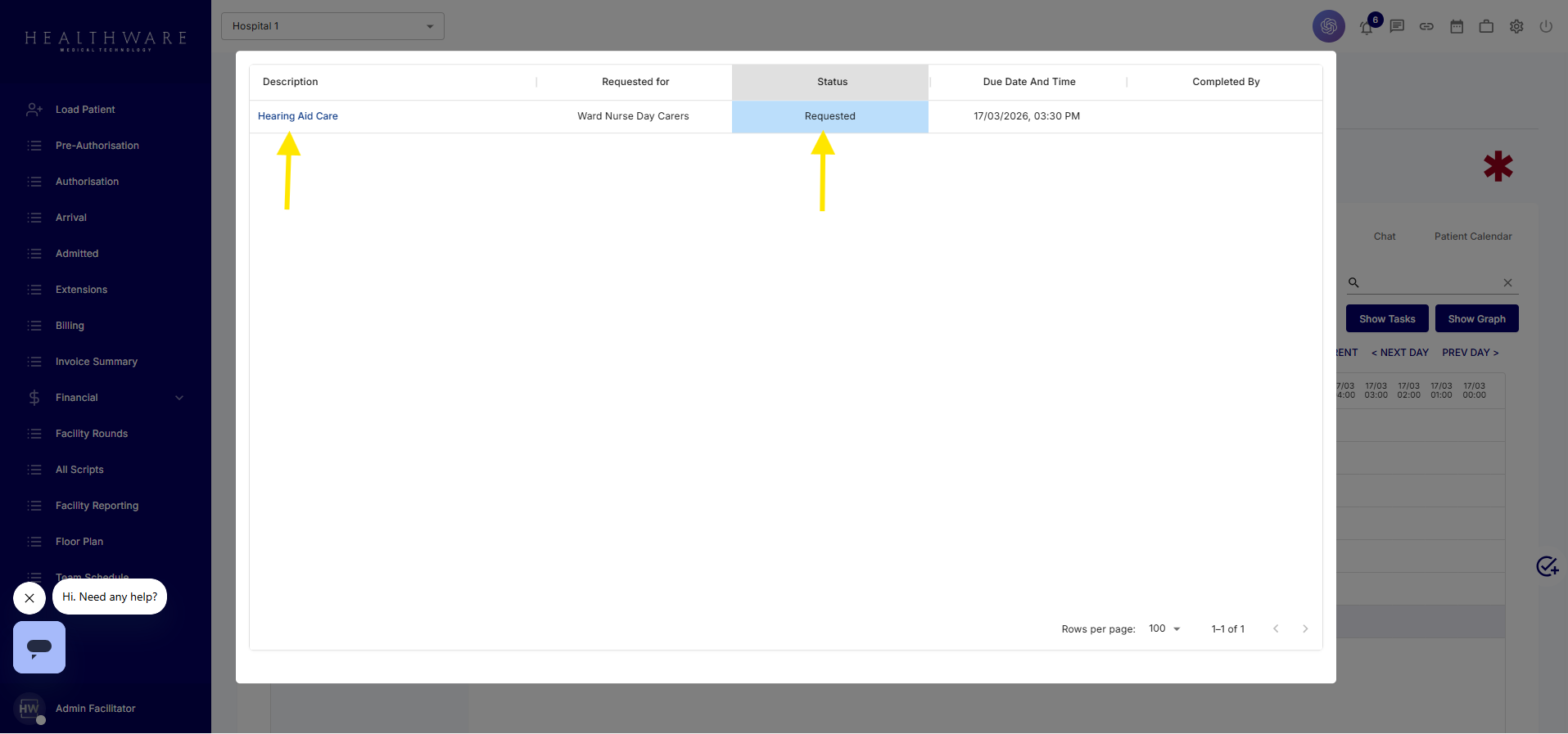The width and height of the screenshot is (1568, 734).
Task: Open the notifications bell icon
Action: point(1367,28)
